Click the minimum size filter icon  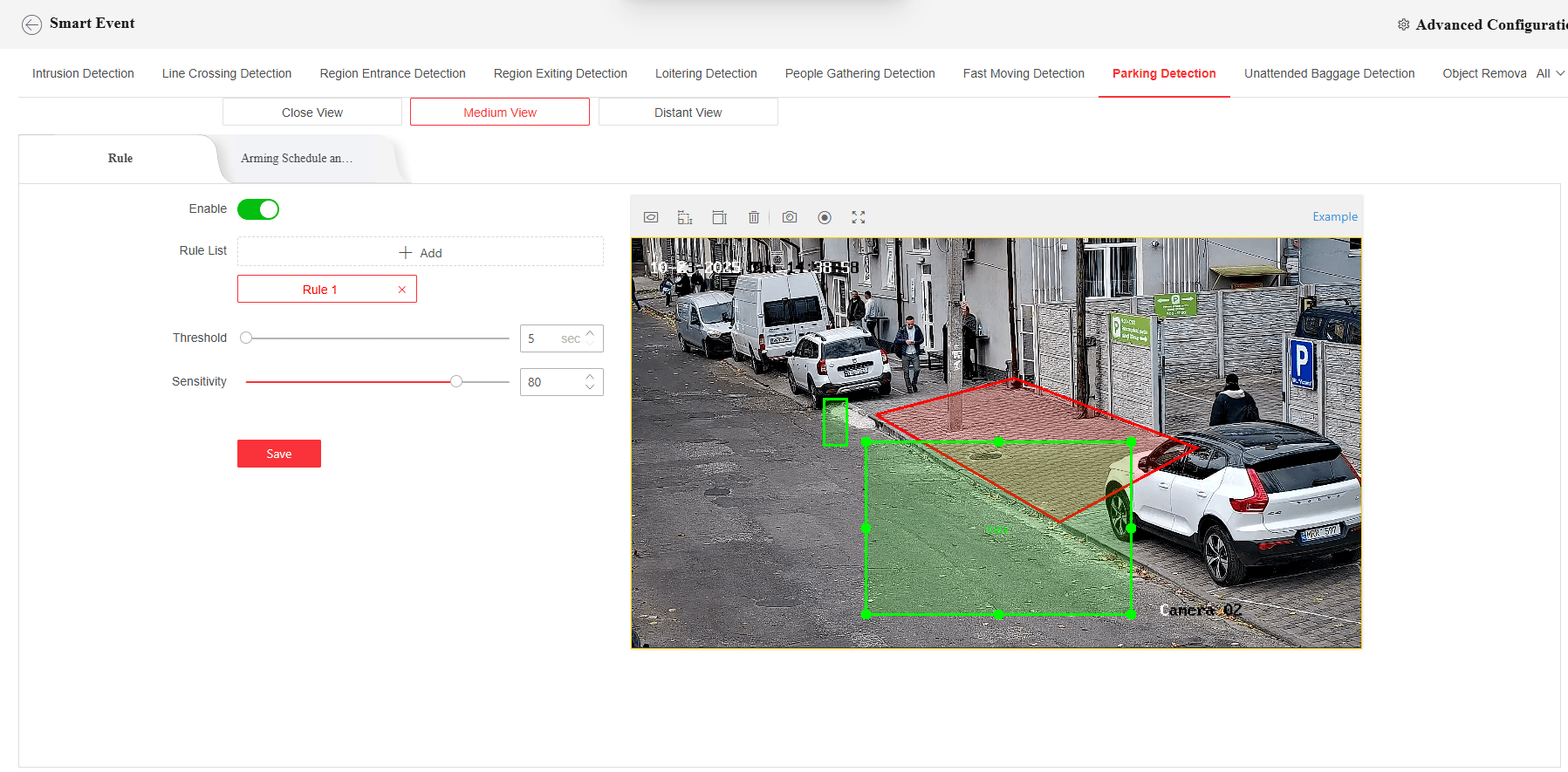click(x=685, y=217)
